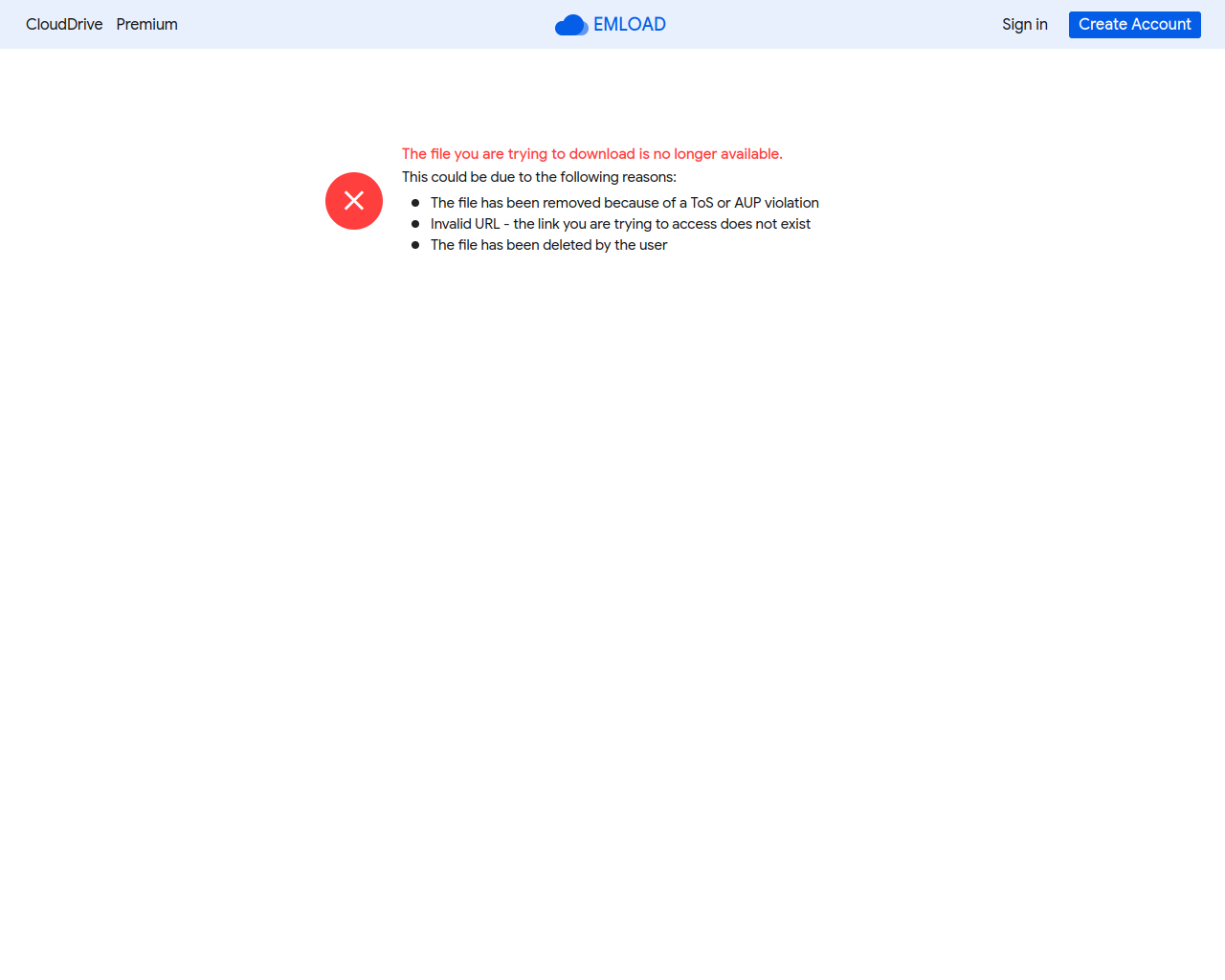Click 'This could be due to the following reasons' text

click(539, 177)
